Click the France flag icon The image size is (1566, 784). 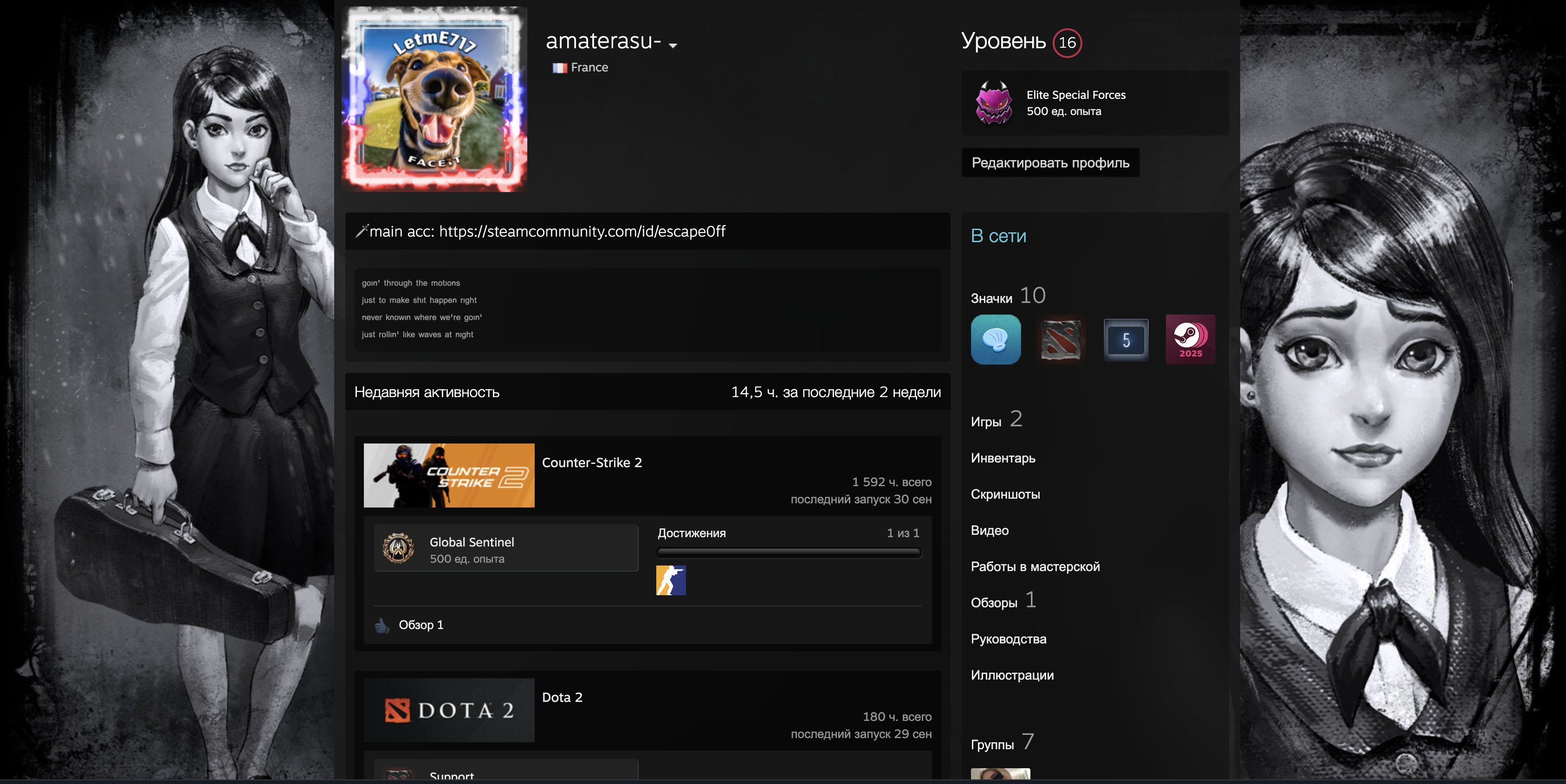(559, 68)
